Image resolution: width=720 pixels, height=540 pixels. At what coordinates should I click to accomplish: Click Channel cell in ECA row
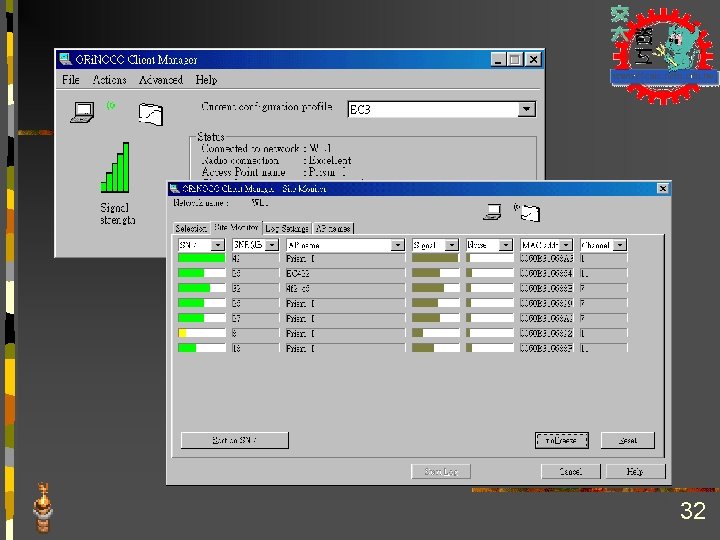pyautogui.click(x=603, y=273)
